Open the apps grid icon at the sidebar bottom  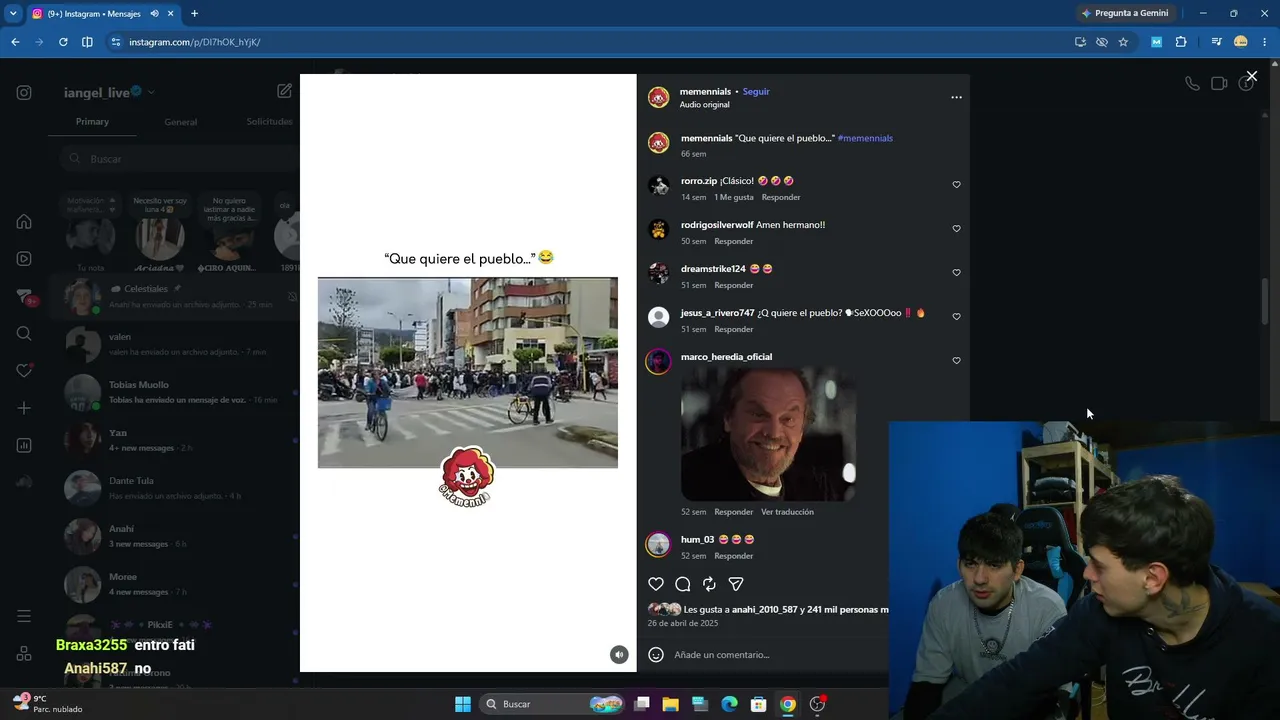tap(24, 654)
